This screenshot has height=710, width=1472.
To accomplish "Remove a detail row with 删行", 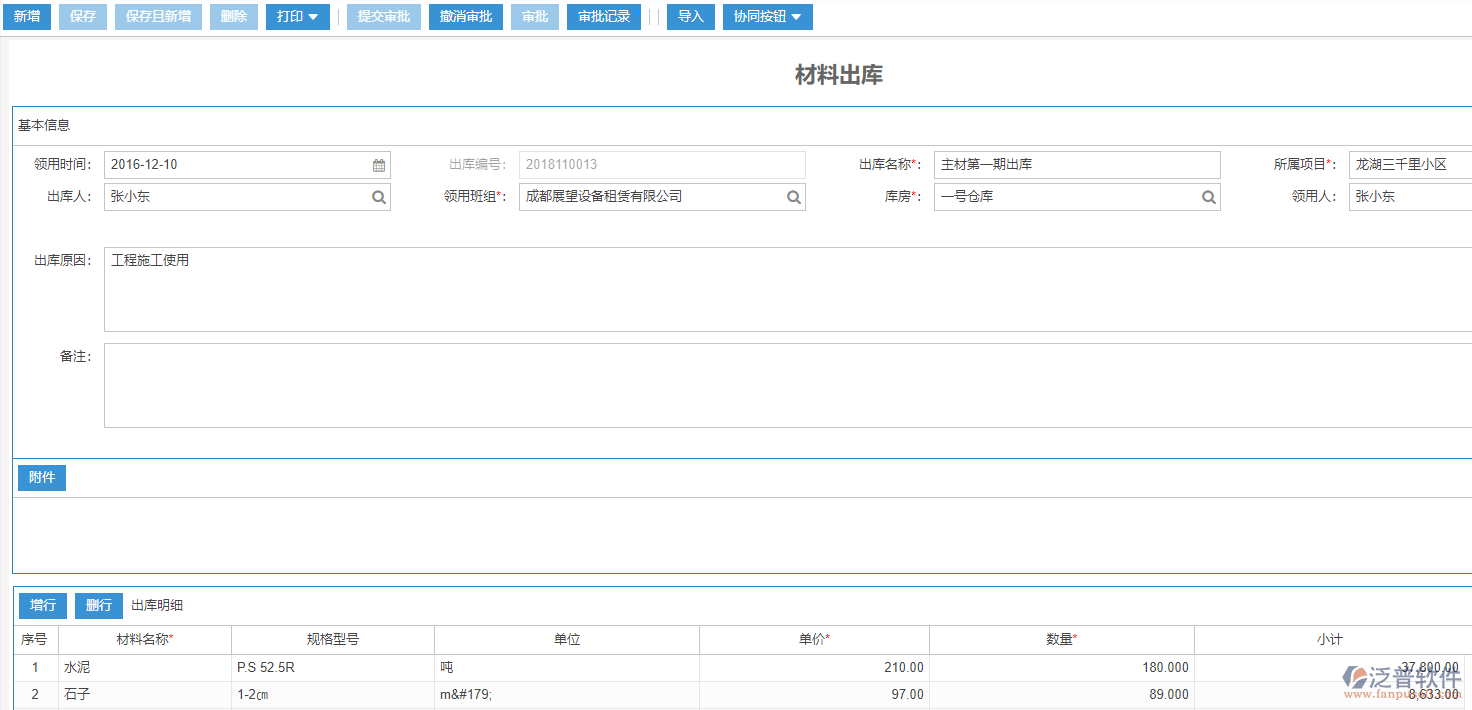I will coord(97,605).
